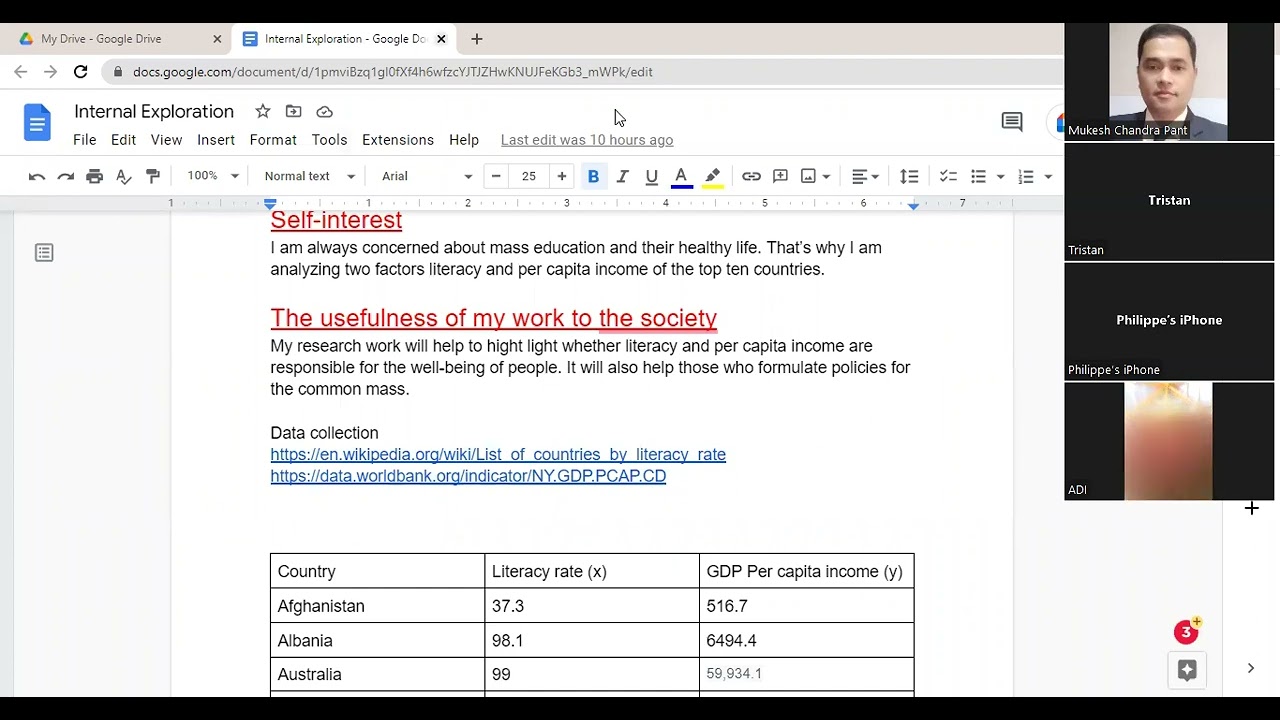The image size is (1280, 720).
Task: Insert a numbered list
Action: [1026, 176]
